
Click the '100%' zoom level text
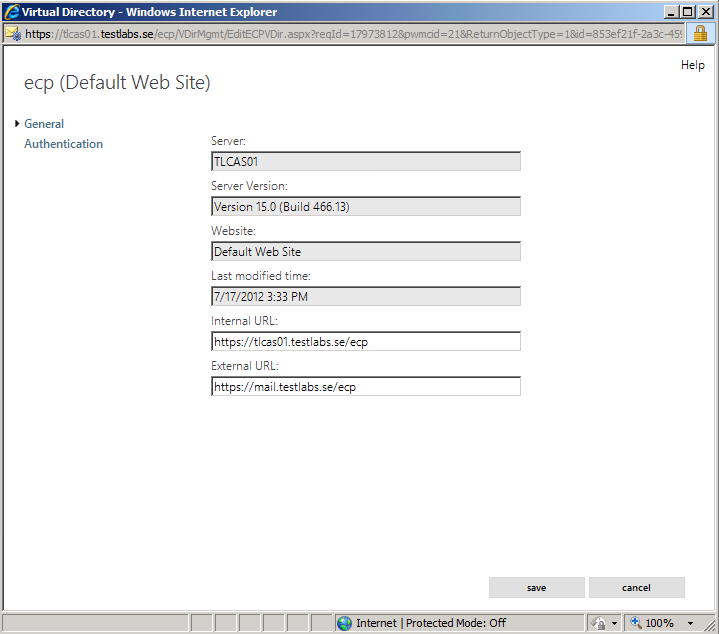click(659, 623)
